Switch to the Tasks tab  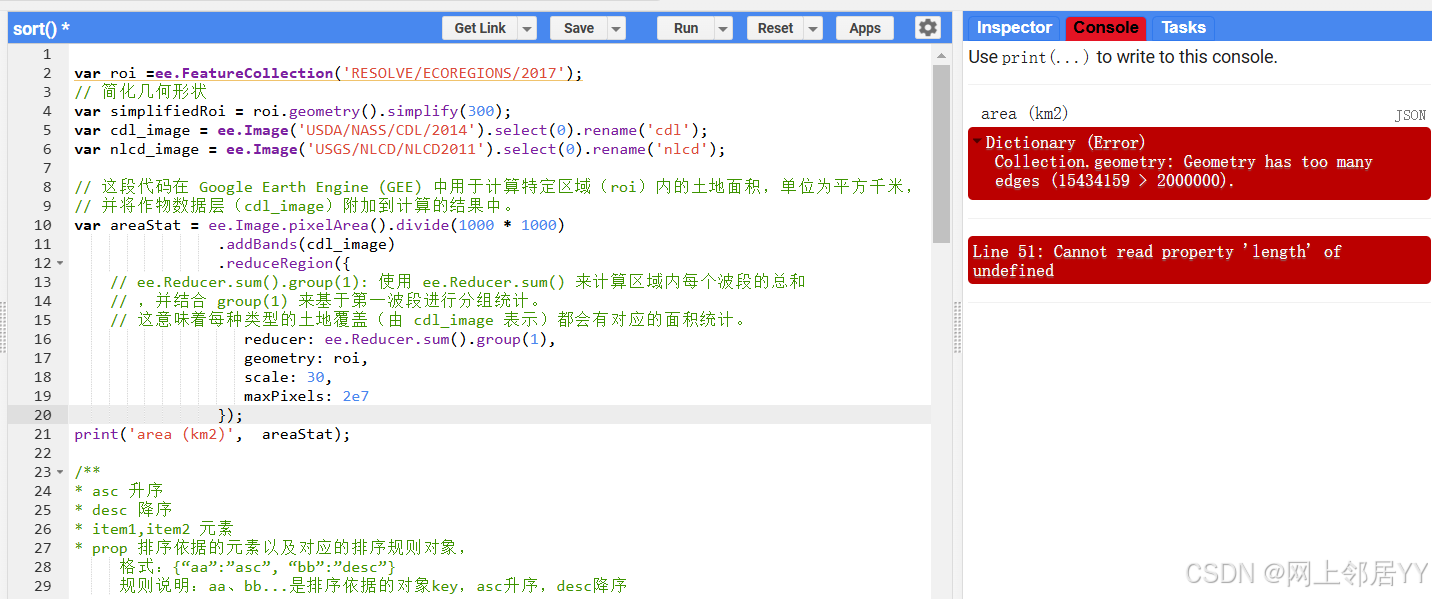click(x=1182, y=27)
